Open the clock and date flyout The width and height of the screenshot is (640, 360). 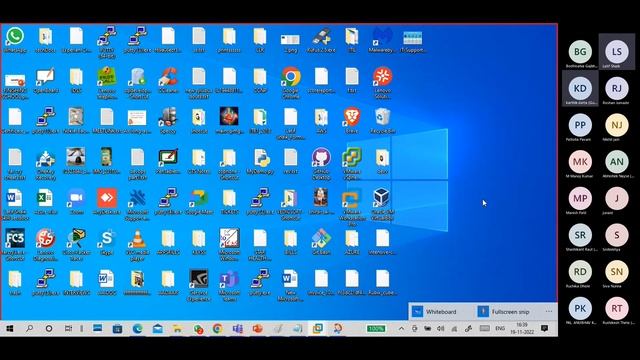pyautogui.click(x=522, y=329)
